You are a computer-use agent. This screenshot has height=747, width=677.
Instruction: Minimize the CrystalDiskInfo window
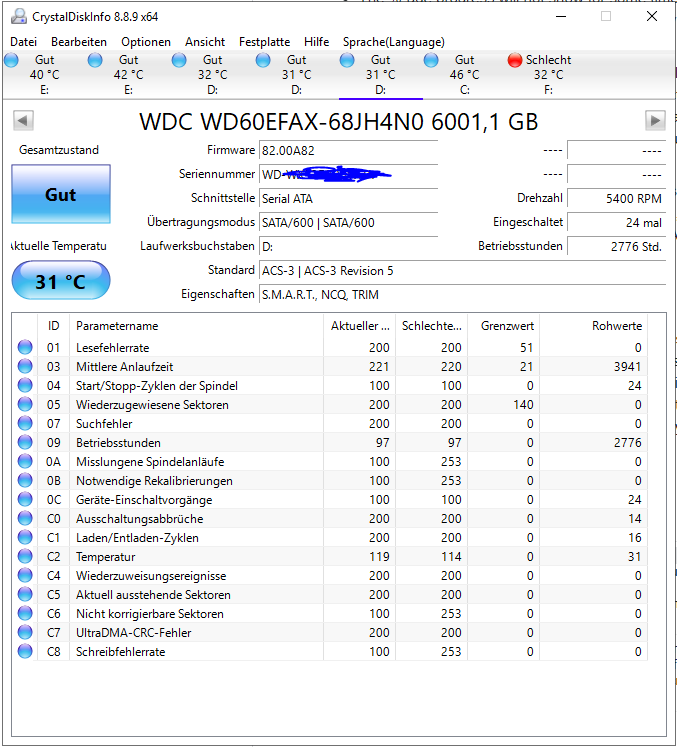click(561, 17)
